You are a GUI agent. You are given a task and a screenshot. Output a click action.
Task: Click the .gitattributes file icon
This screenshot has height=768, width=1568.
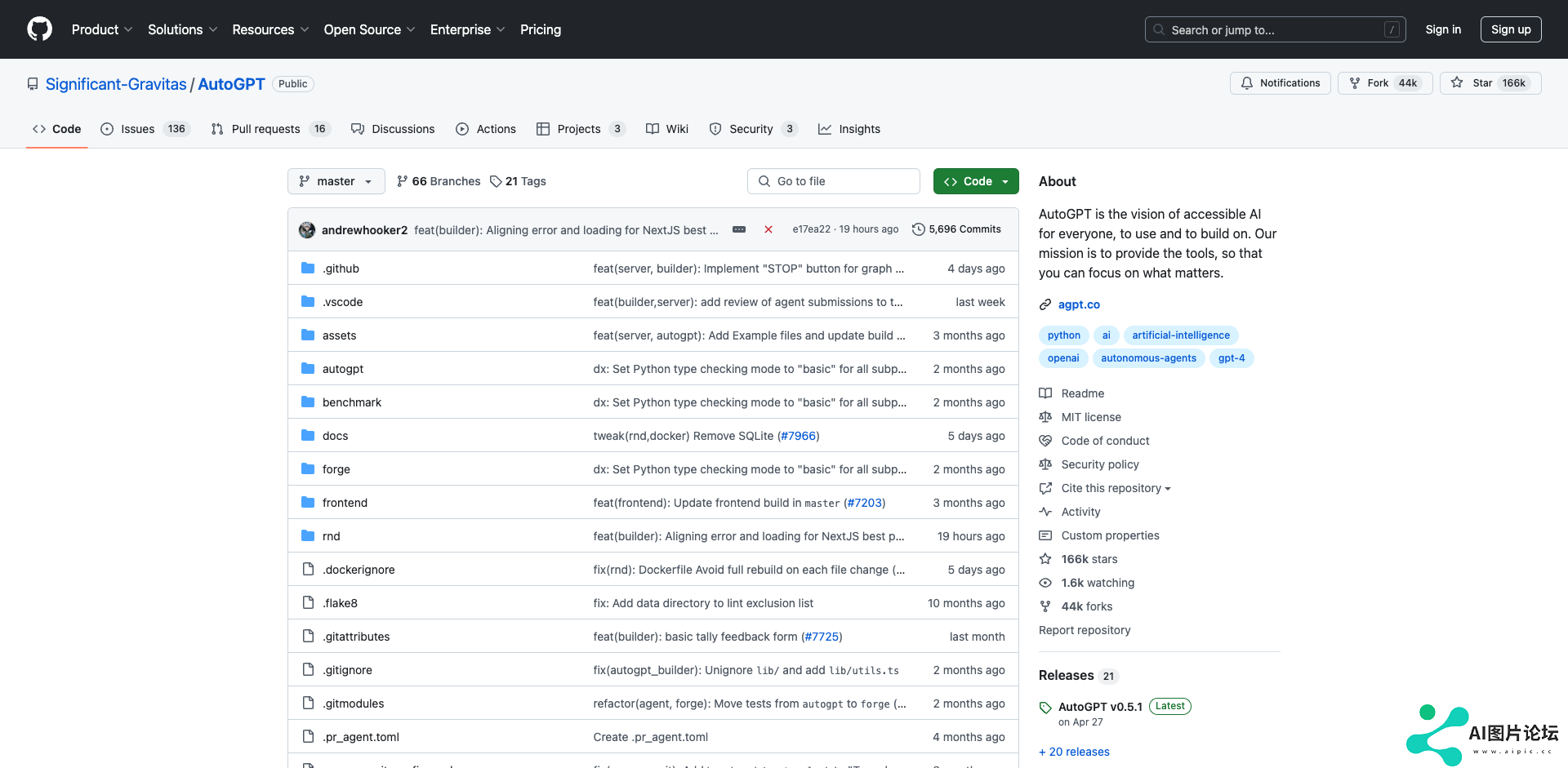(x=308, y=636)
